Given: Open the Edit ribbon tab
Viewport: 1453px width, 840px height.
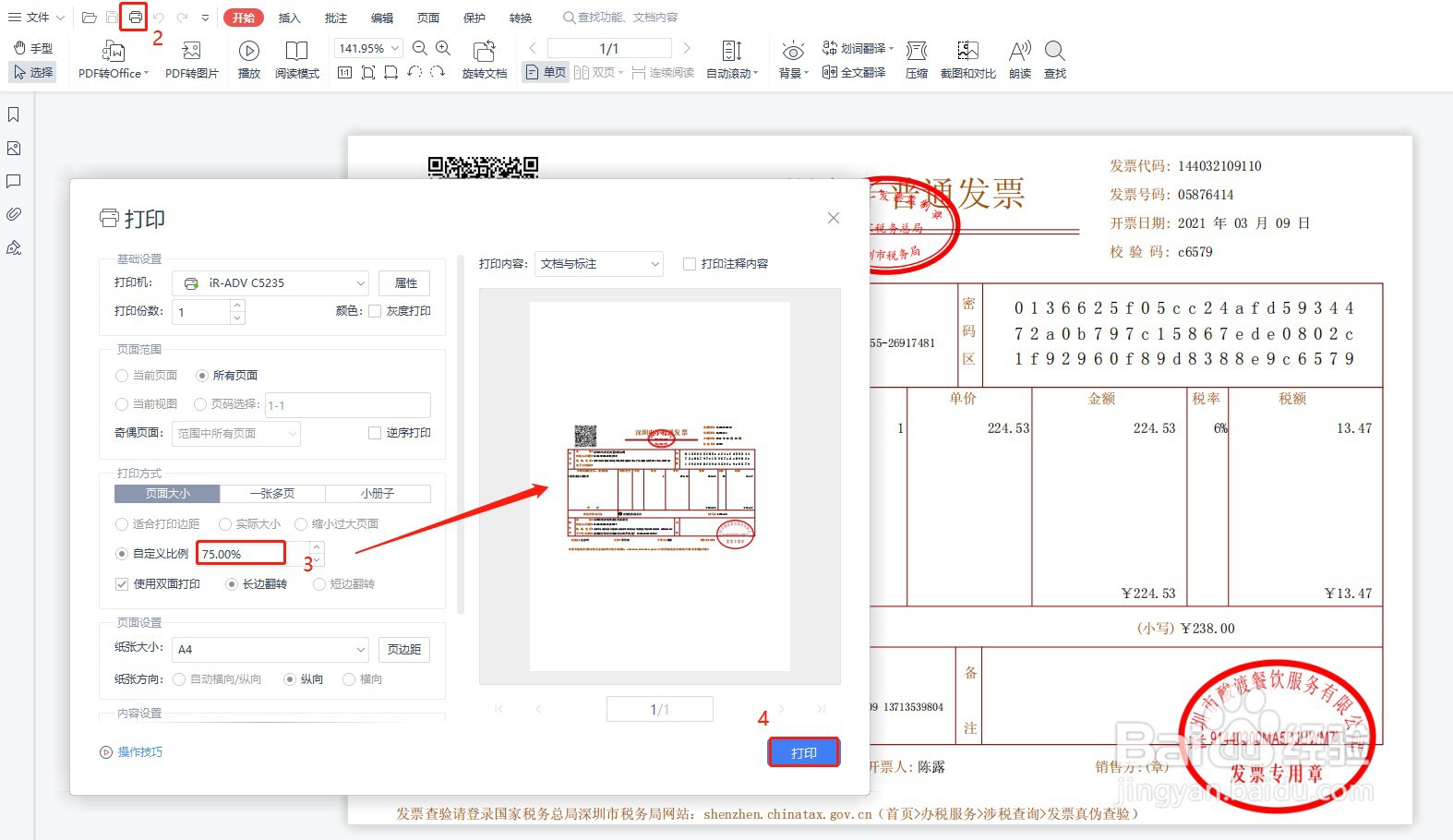Looking at the screenshot, I should 382,18.
